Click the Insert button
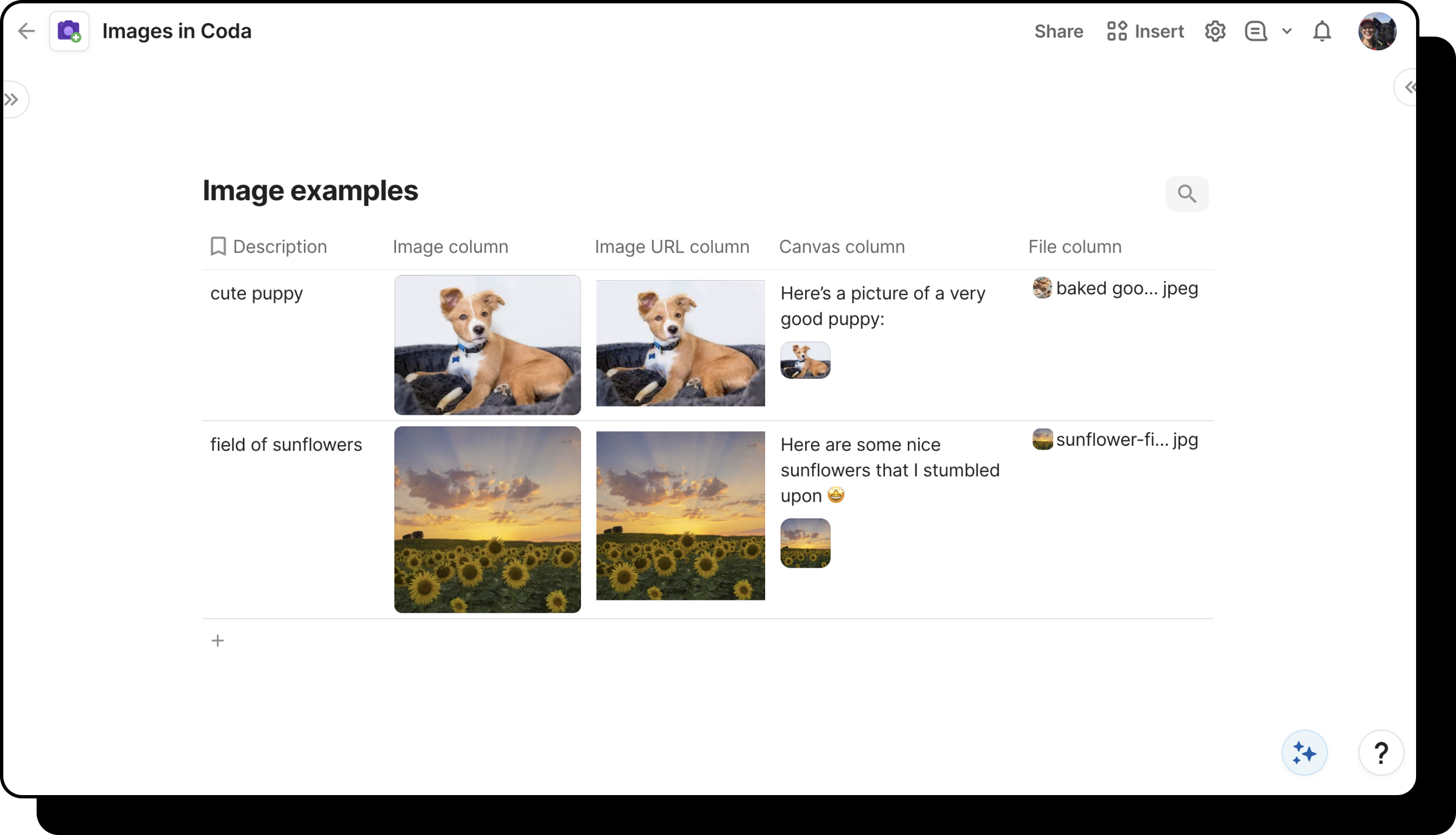The height and width of the screenshot is (835, 1456). pos(1144,31)
